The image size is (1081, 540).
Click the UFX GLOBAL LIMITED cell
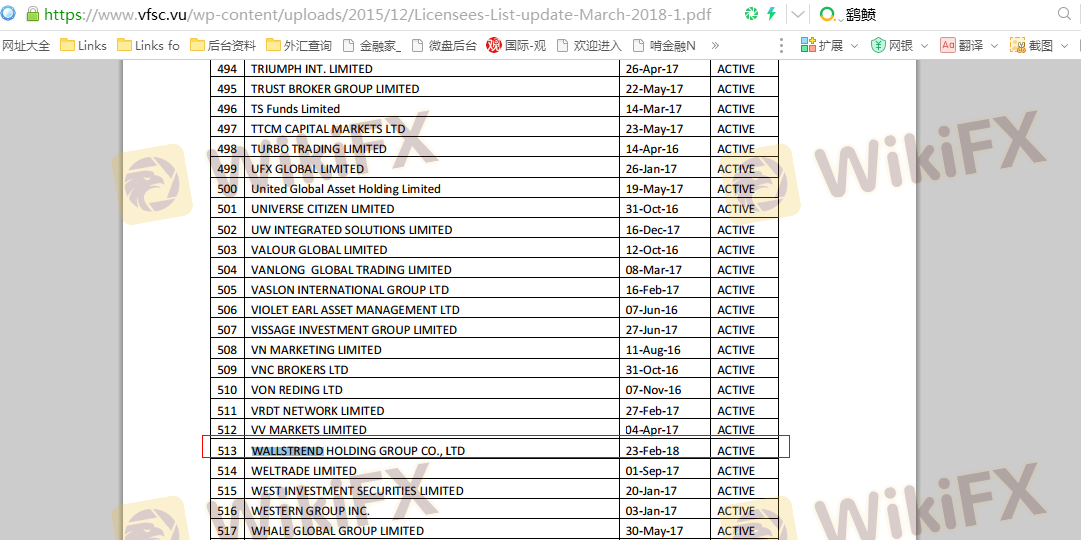[432, 169]
